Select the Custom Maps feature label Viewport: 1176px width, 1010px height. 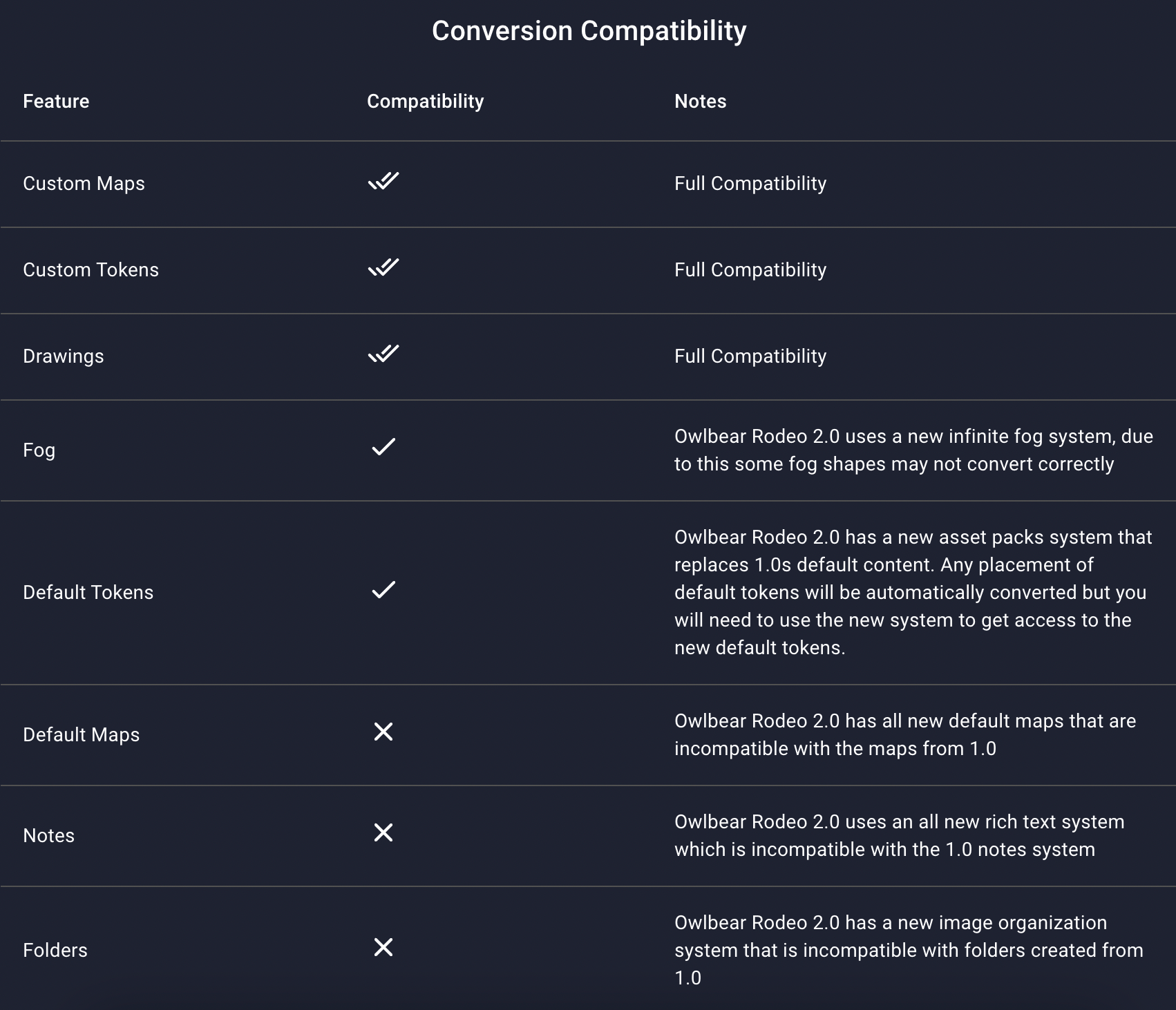click(x=84, y=184)
